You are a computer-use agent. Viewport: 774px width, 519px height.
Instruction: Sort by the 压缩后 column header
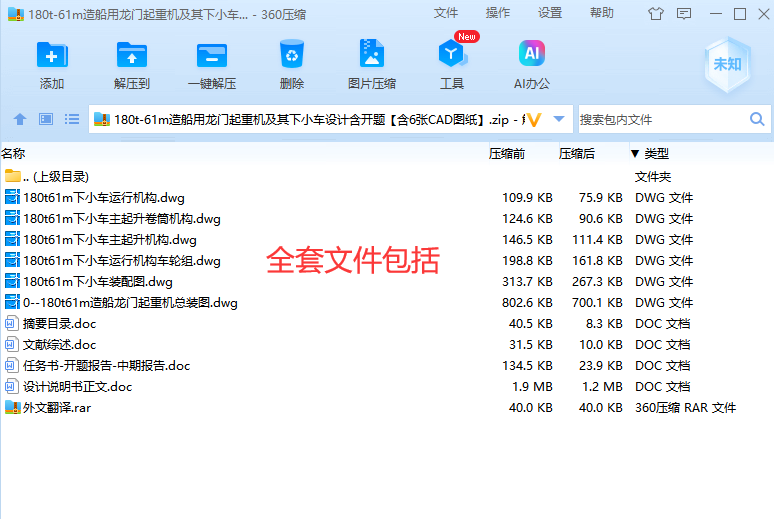[577, 154]
